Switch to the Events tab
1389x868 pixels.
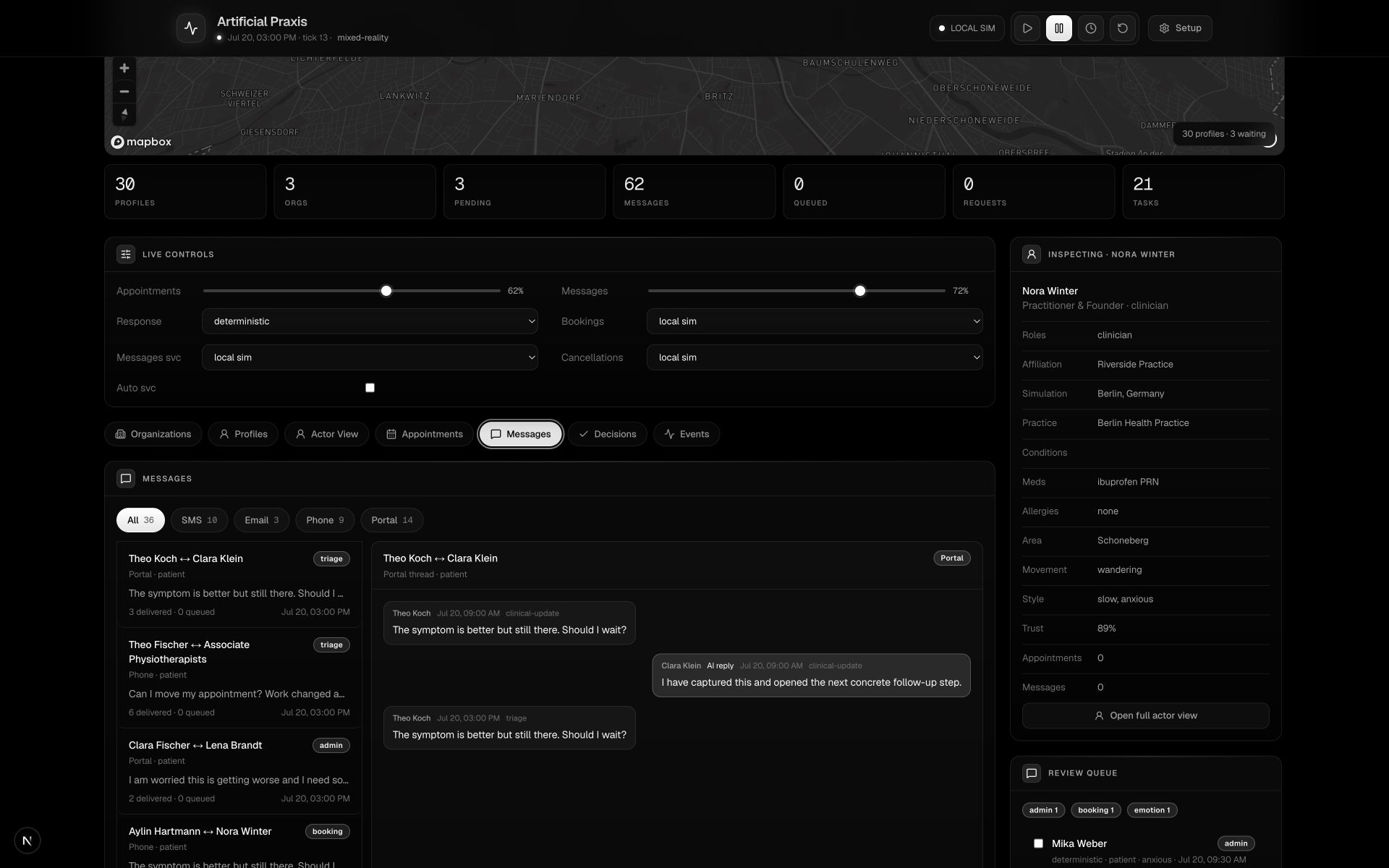tap(687, 434)
